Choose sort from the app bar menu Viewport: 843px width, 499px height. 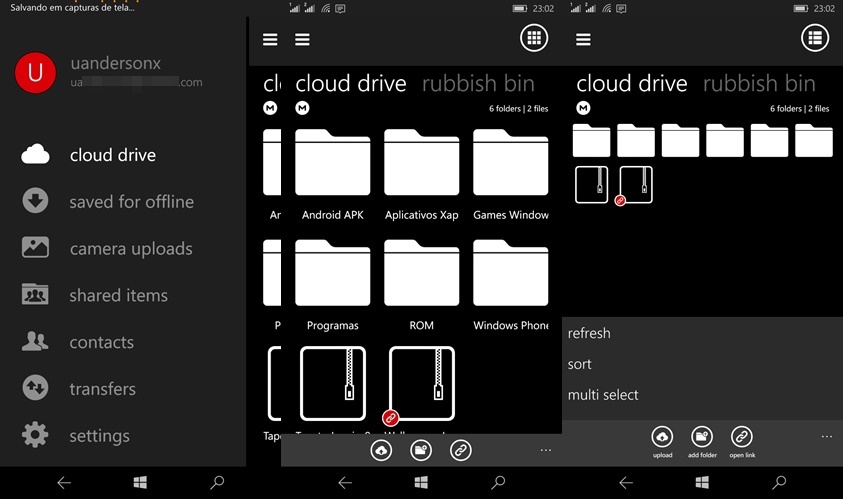click(579, 365)
